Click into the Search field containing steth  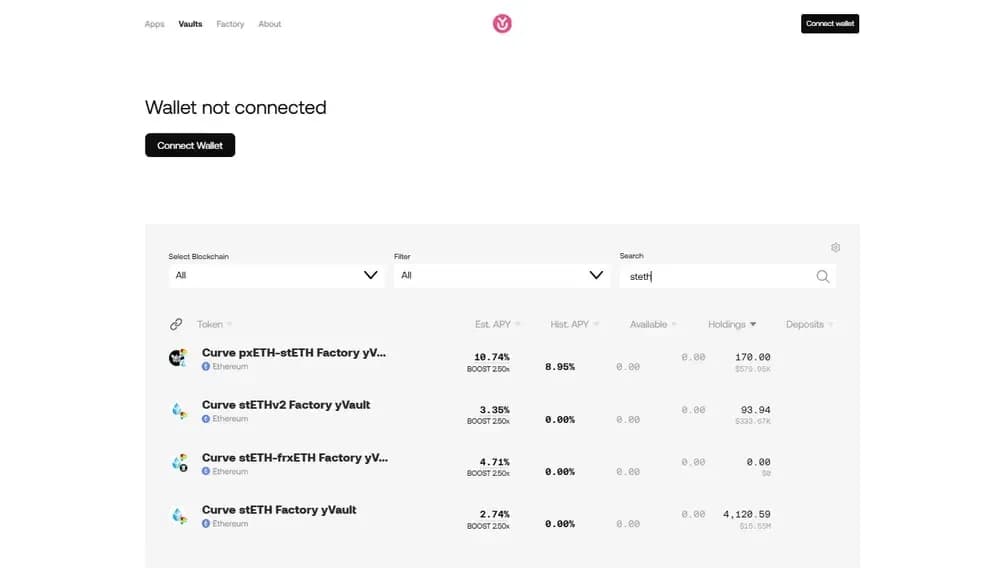[715, 277]
